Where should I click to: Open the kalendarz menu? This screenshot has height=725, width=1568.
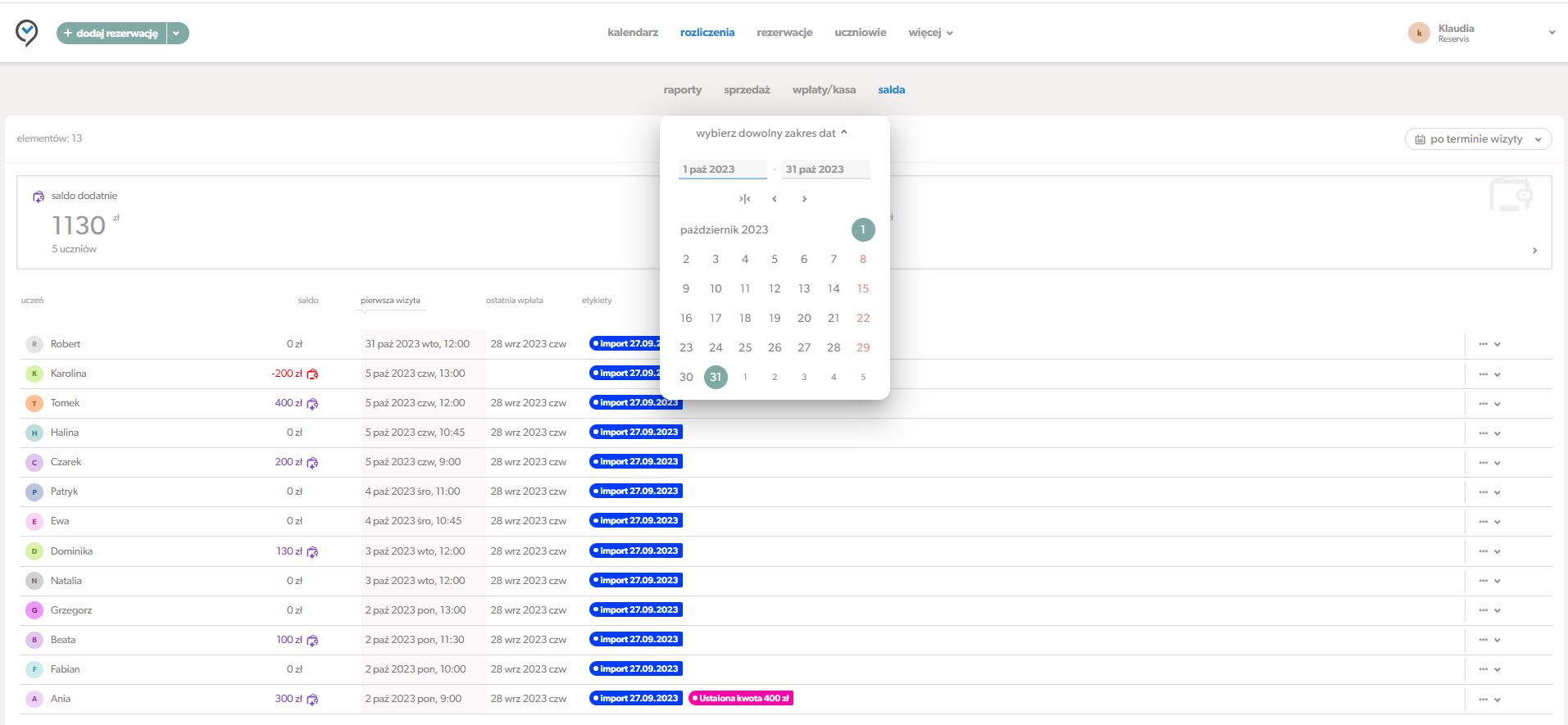coord(633,33)
